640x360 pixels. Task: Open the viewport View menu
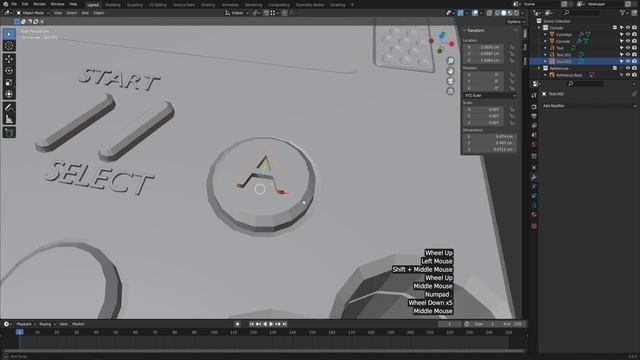58,13
